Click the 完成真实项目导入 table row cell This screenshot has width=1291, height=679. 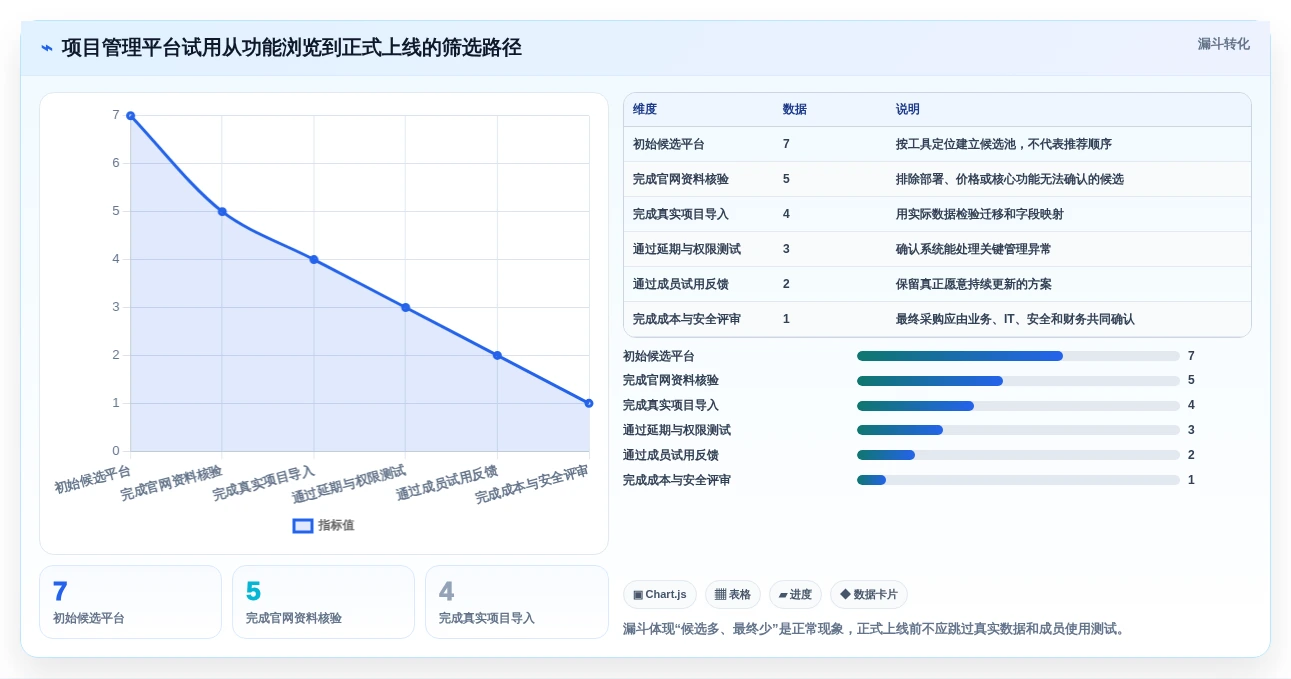click(681, 215)
